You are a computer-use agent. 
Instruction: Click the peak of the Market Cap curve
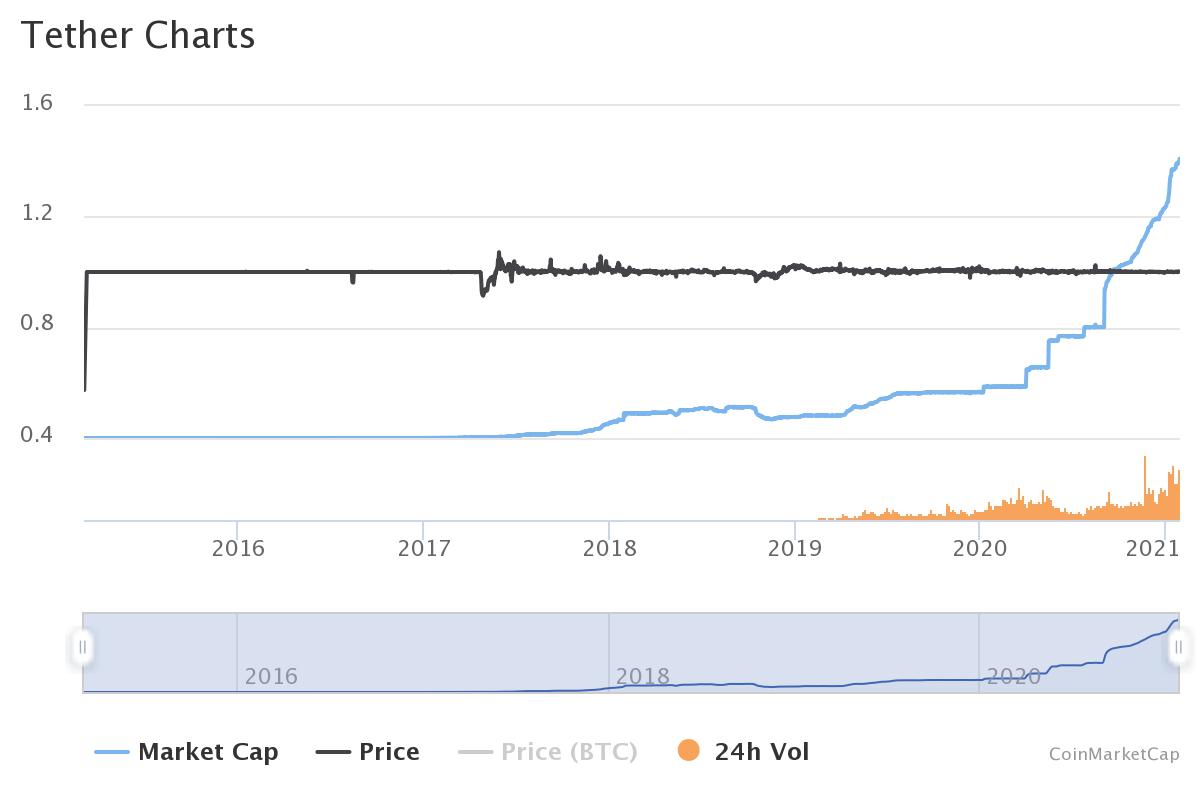pyautogui.click(x=1178, y=158)
